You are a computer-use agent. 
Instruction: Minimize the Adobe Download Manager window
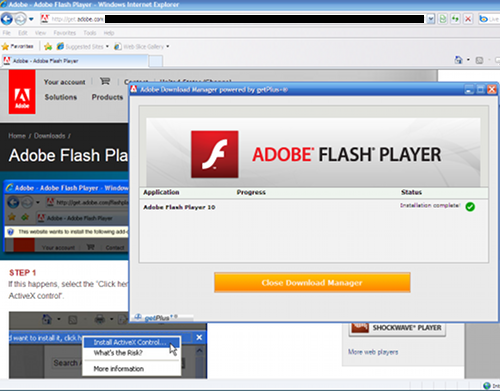tap(469, 89)
